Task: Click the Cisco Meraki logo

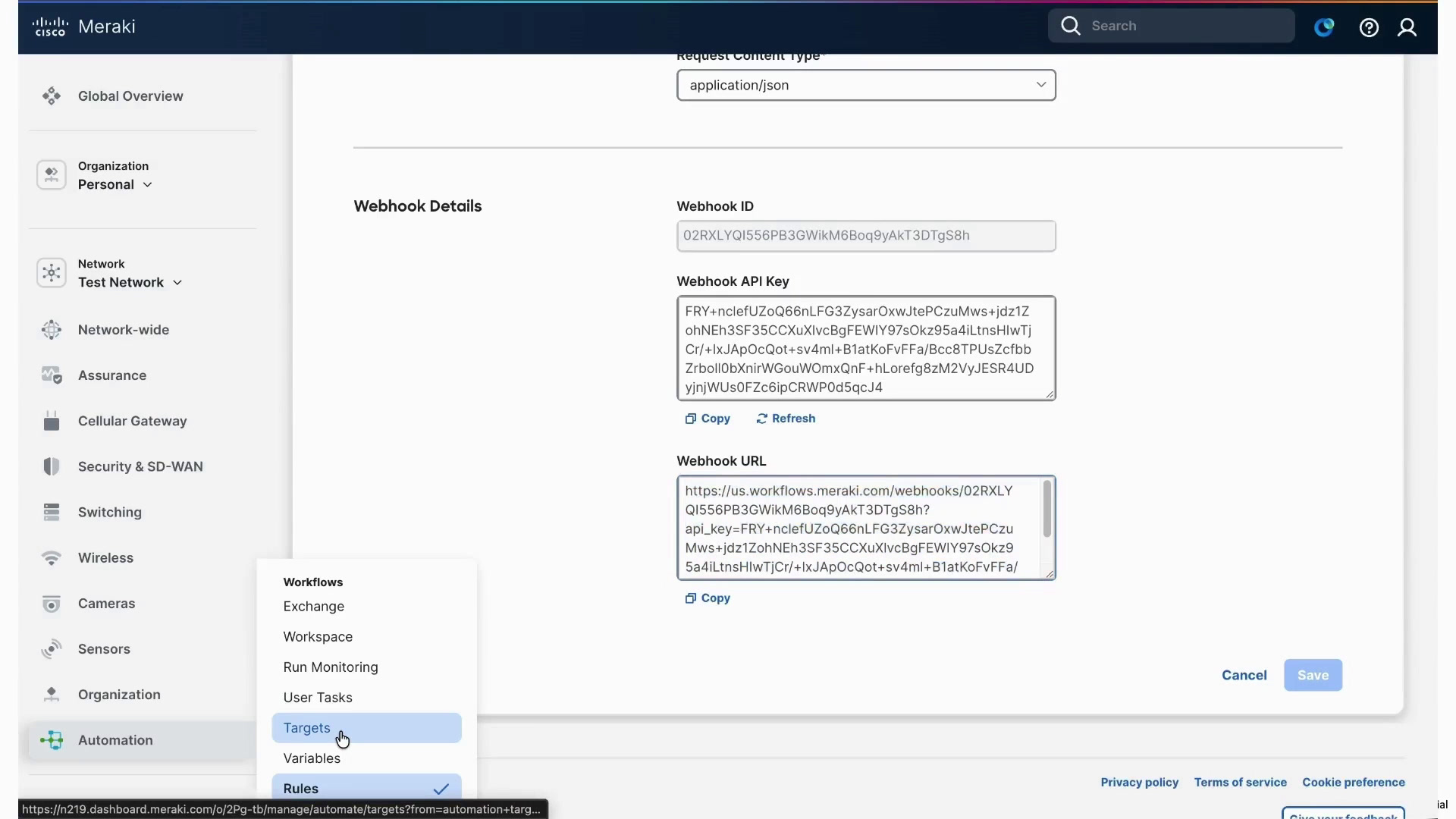Action: point(84,27)
